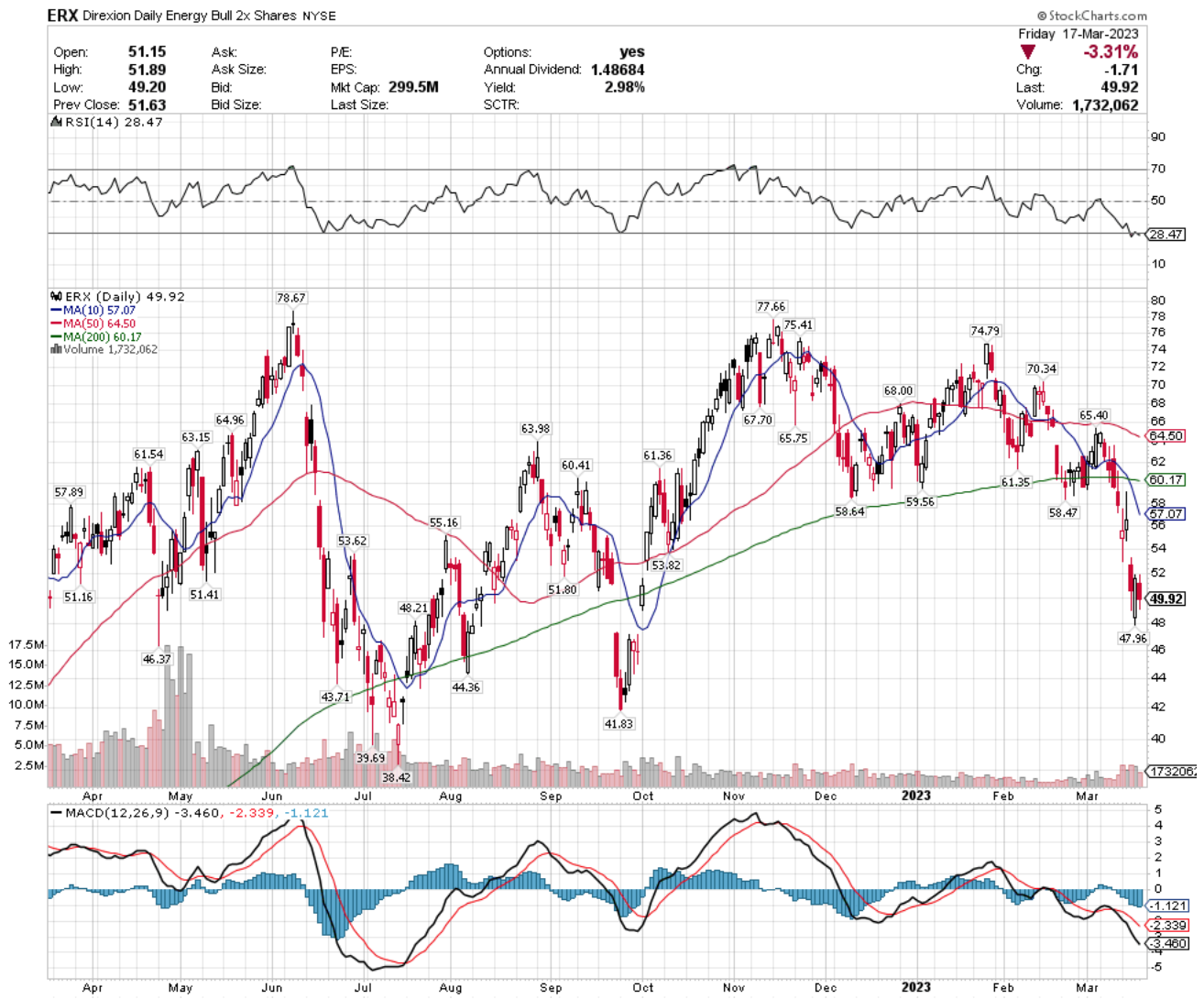Click the RSI(14) 28.47 indicator label
The height and width of the screenshot is (999, 1204).
coord(109,122)
